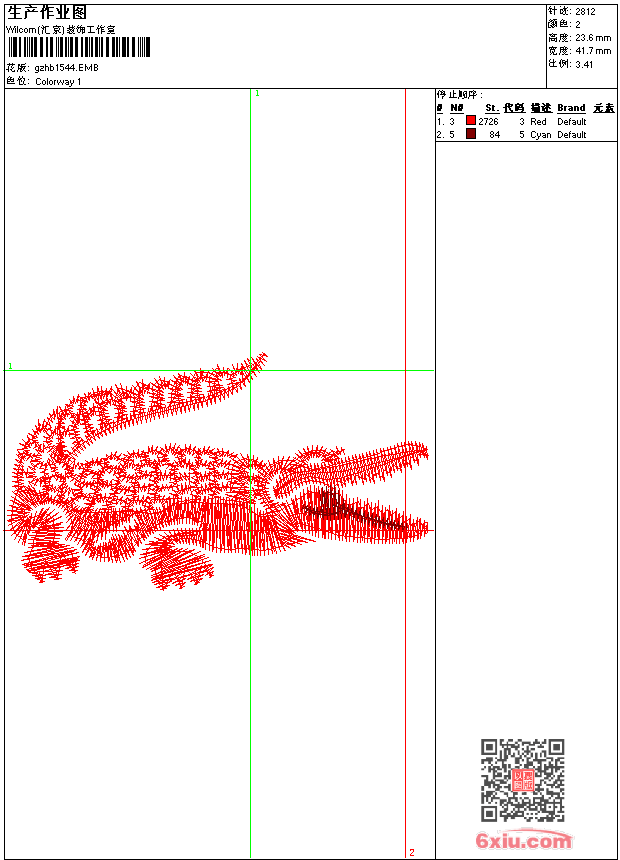Click the green '1' marker atop the vertical line
The image size is (620, 860).
pos(257,94)
